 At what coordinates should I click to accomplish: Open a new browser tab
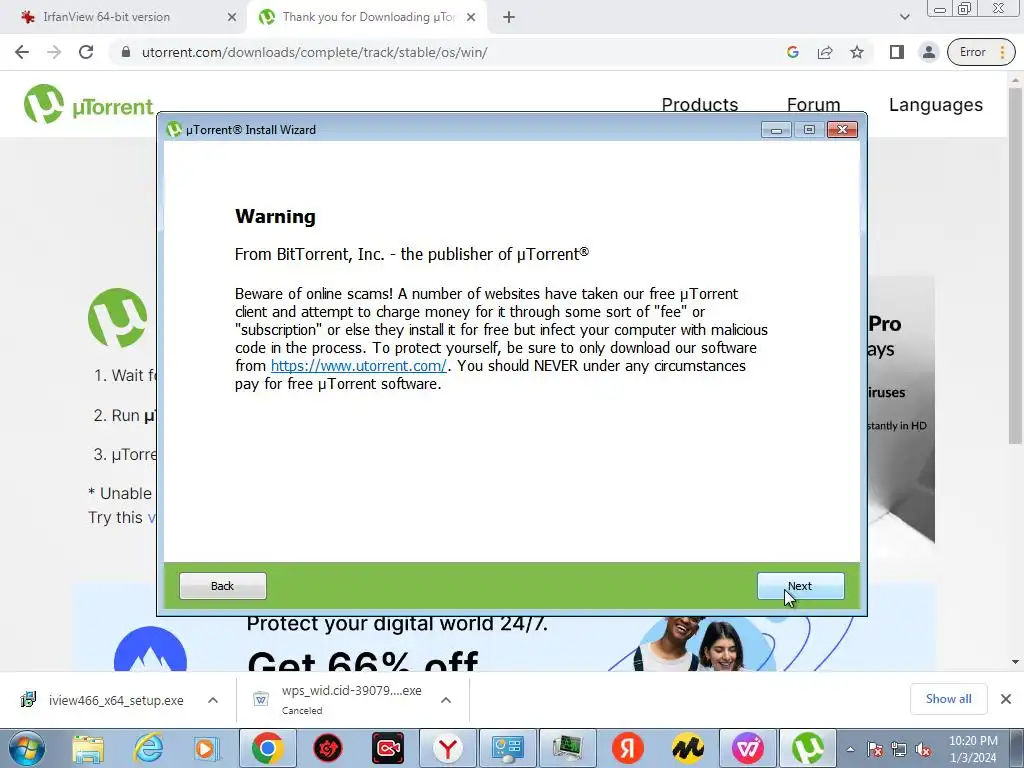509,18
